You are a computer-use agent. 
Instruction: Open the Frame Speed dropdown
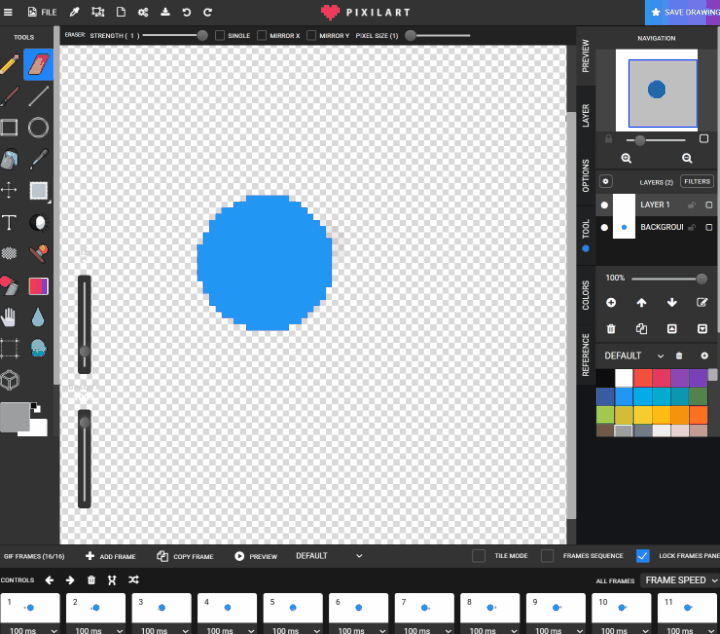tap(681, 580)
